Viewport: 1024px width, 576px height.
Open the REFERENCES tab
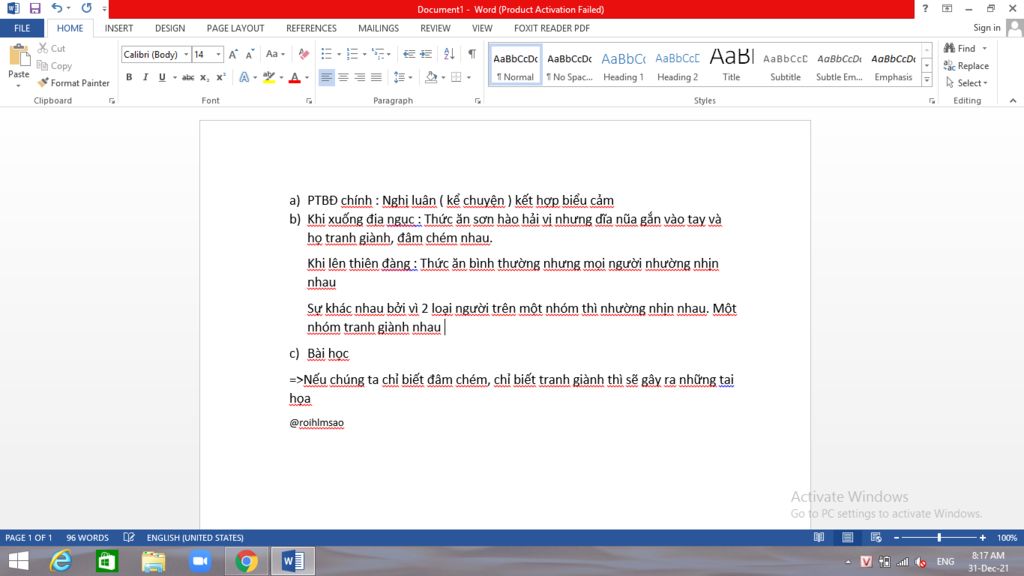312,28
